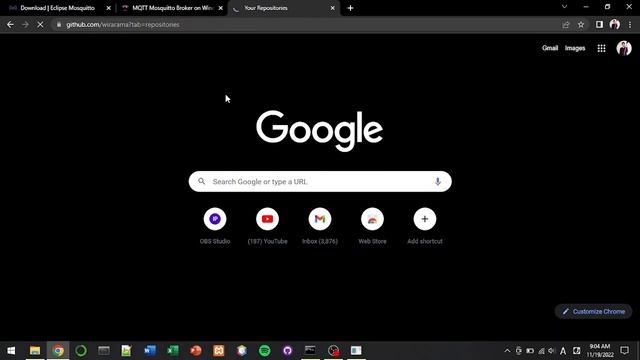
Task: Click the Images link
Action: (x=575, y=48)
